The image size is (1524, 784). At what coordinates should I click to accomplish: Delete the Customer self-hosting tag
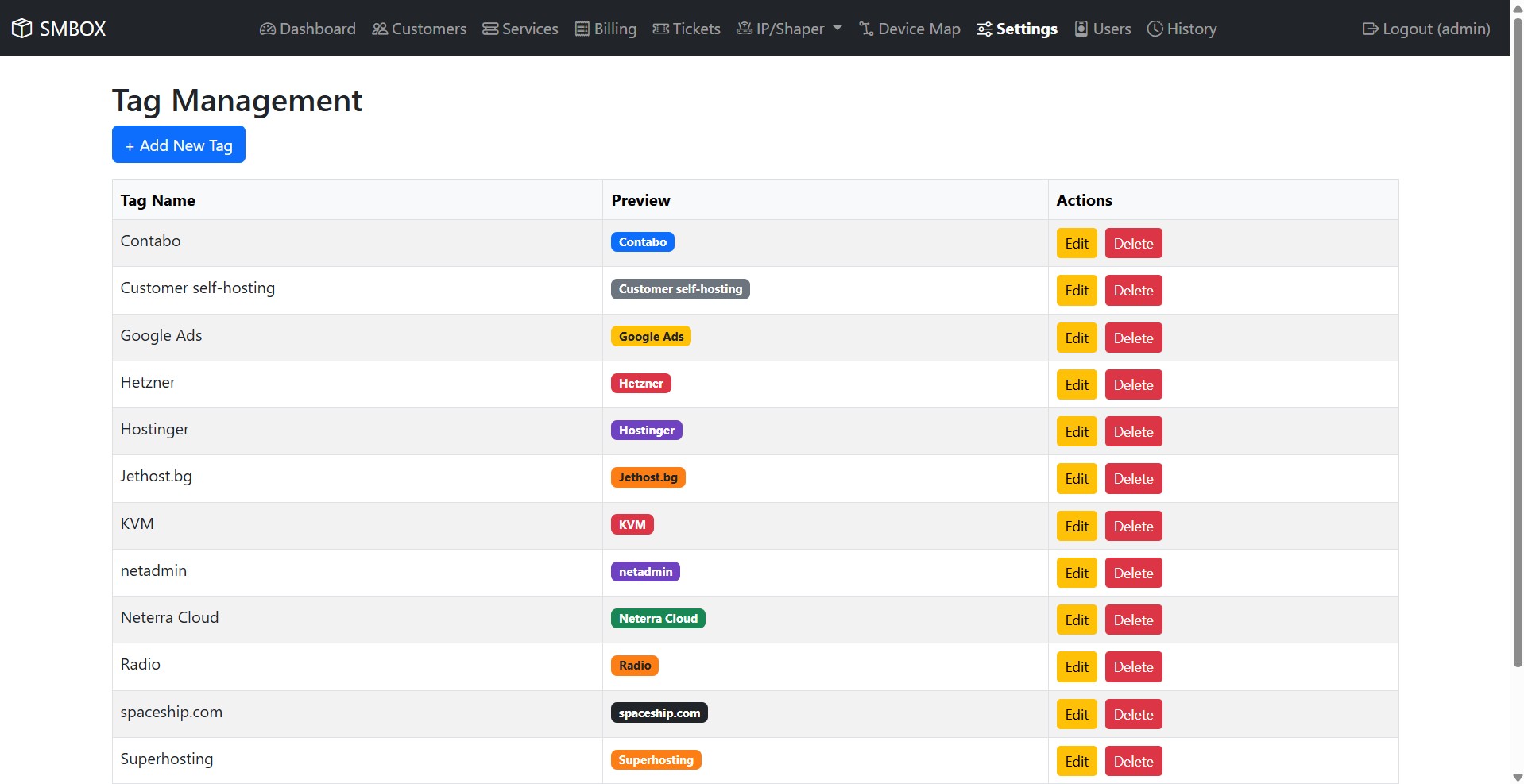(1133, 290)
